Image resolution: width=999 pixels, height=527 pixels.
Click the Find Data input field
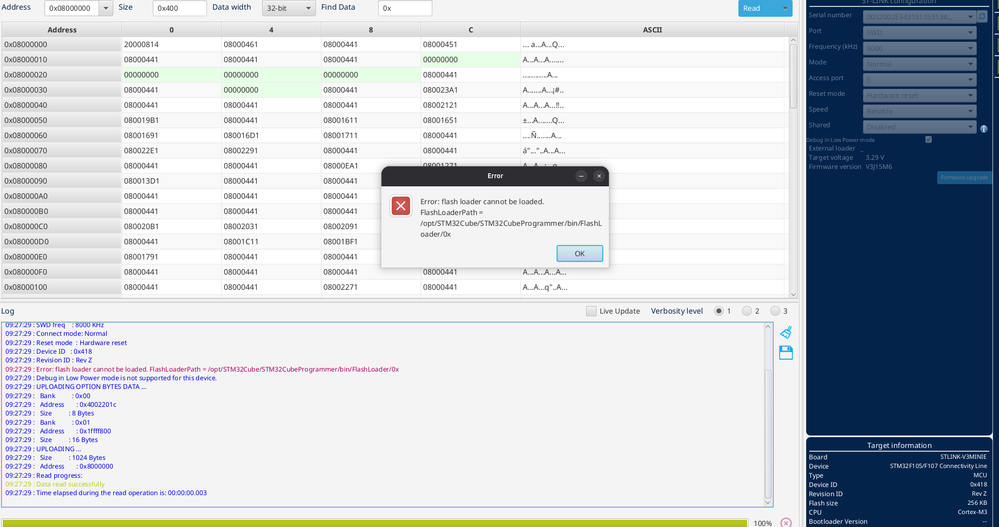click(405, 8)
